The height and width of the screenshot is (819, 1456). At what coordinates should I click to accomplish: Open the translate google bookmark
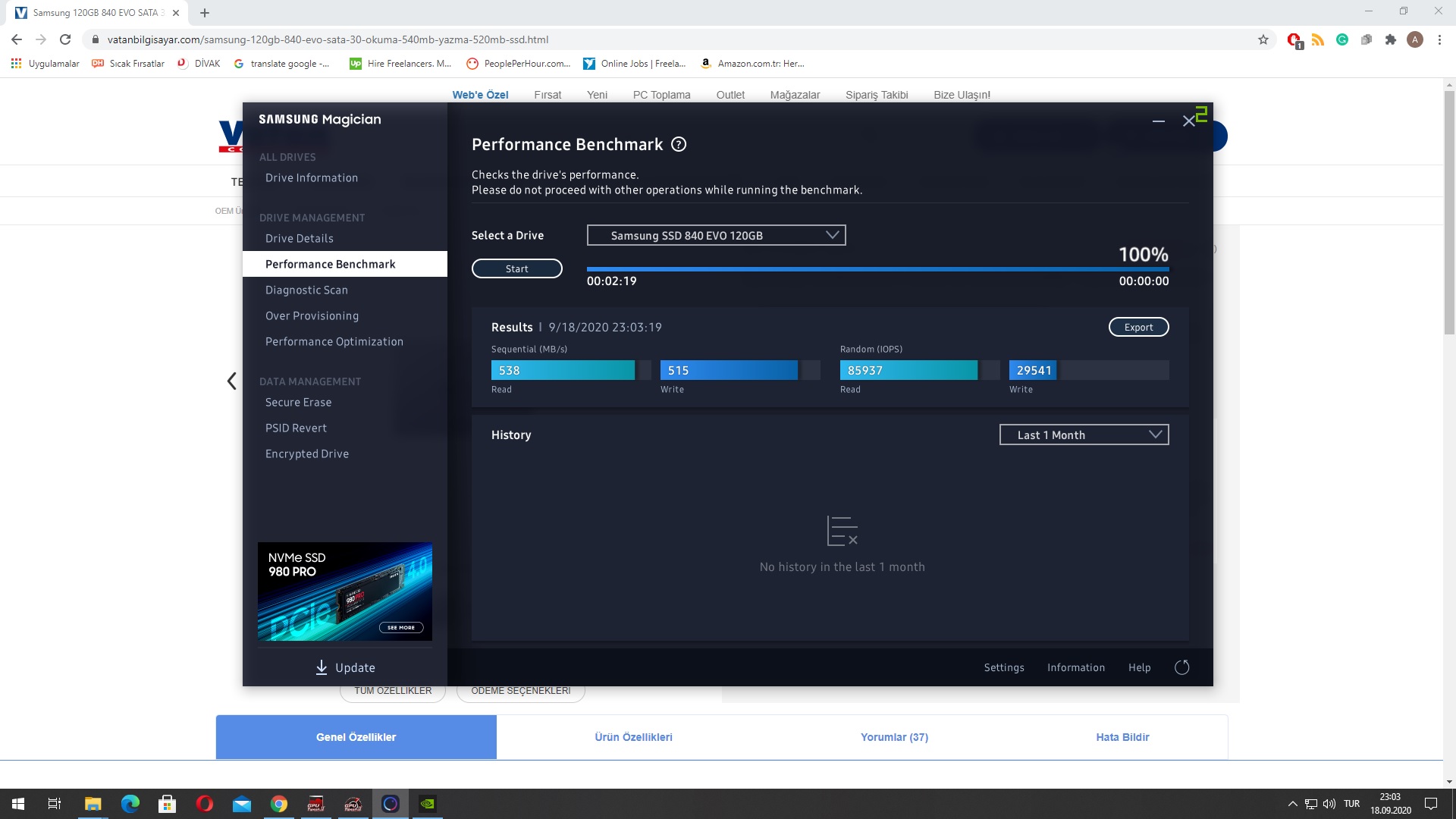pos(281,64)
